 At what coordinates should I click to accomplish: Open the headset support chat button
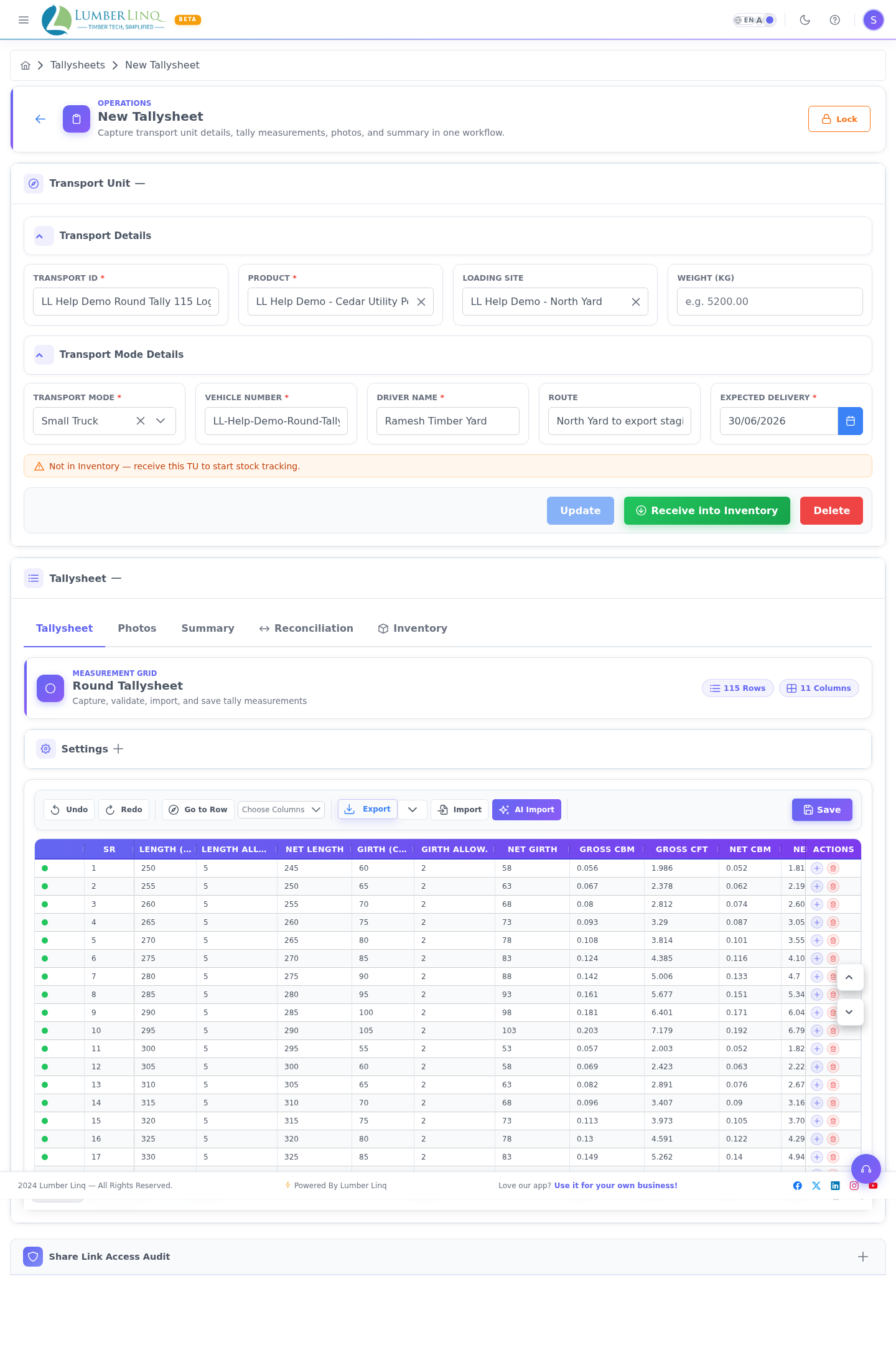866,1170
